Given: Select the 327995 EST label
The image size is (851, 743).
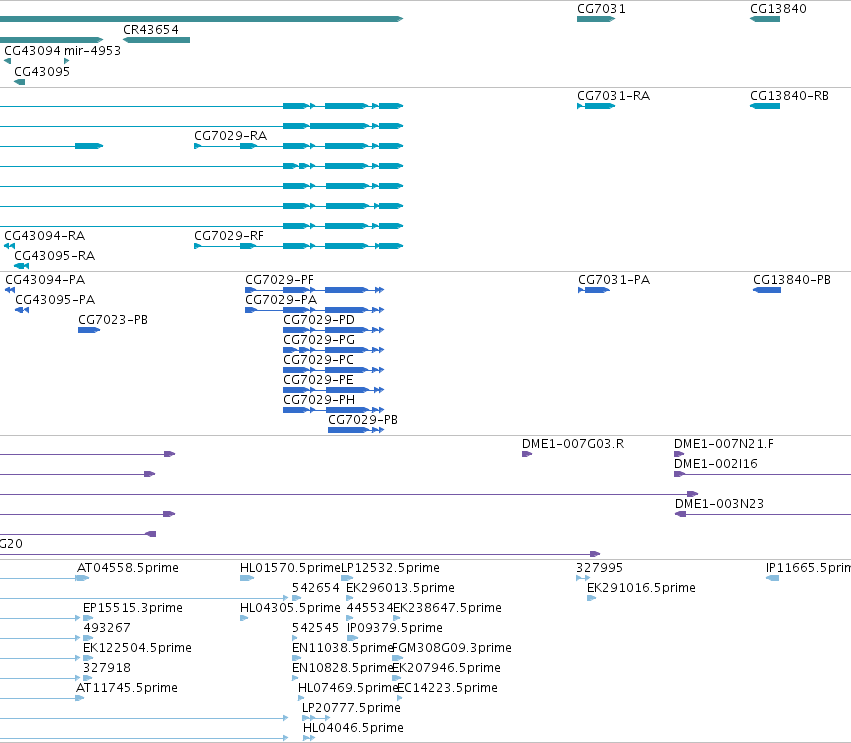Looking at the screenshot, I should (599, 568).
